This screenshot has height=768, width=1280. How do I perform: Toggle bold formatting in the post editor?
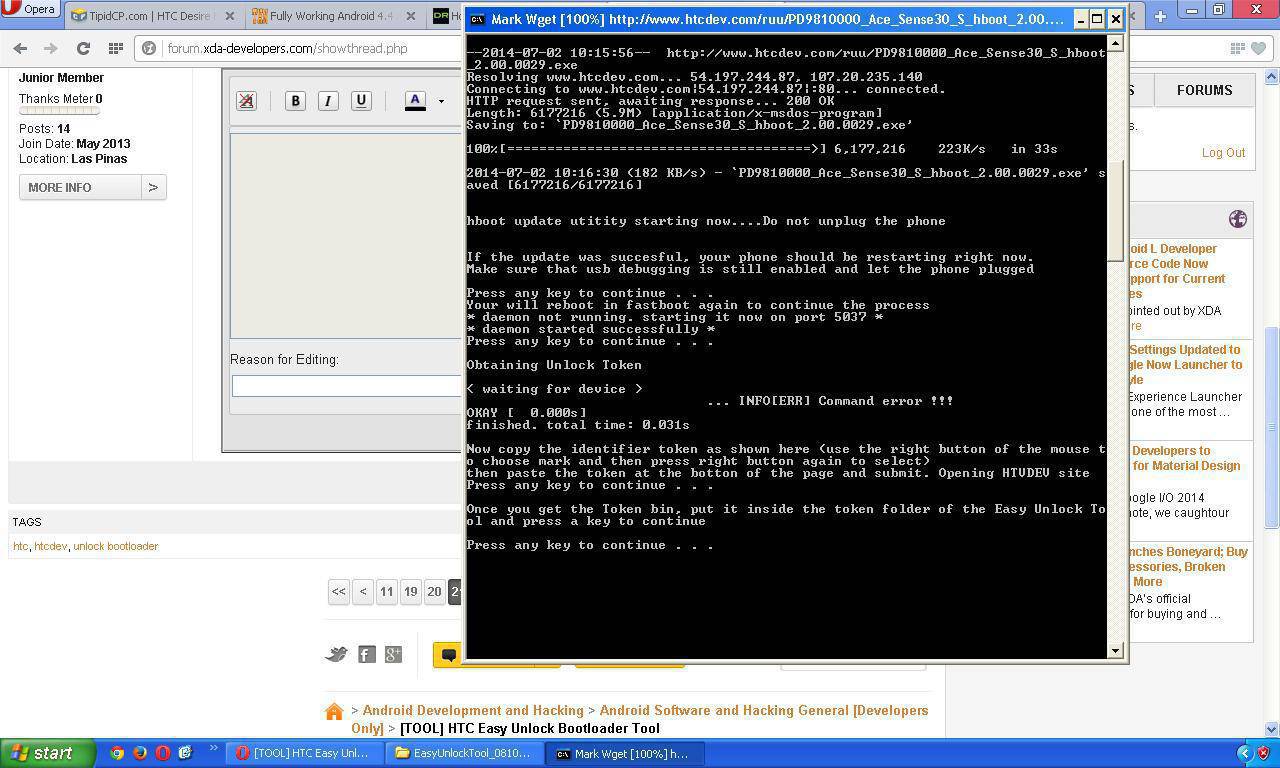295,100
